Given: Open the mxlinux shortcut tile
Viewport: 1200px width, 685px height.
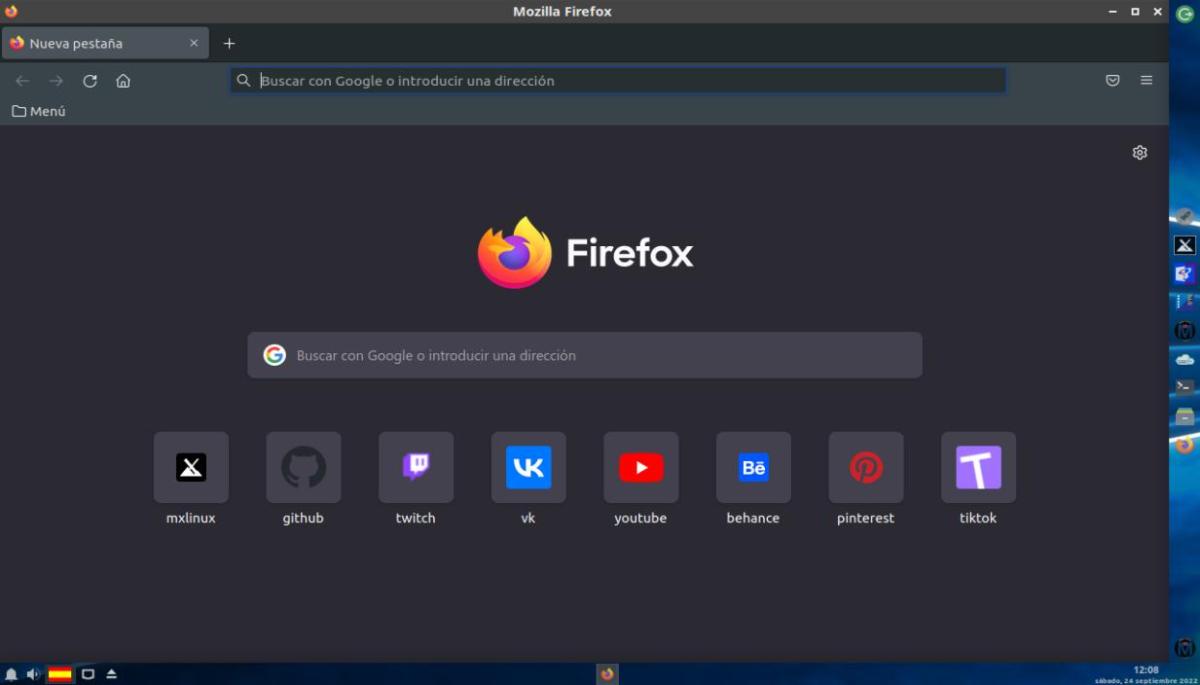Looking at the screenshot, I should 191,467.
